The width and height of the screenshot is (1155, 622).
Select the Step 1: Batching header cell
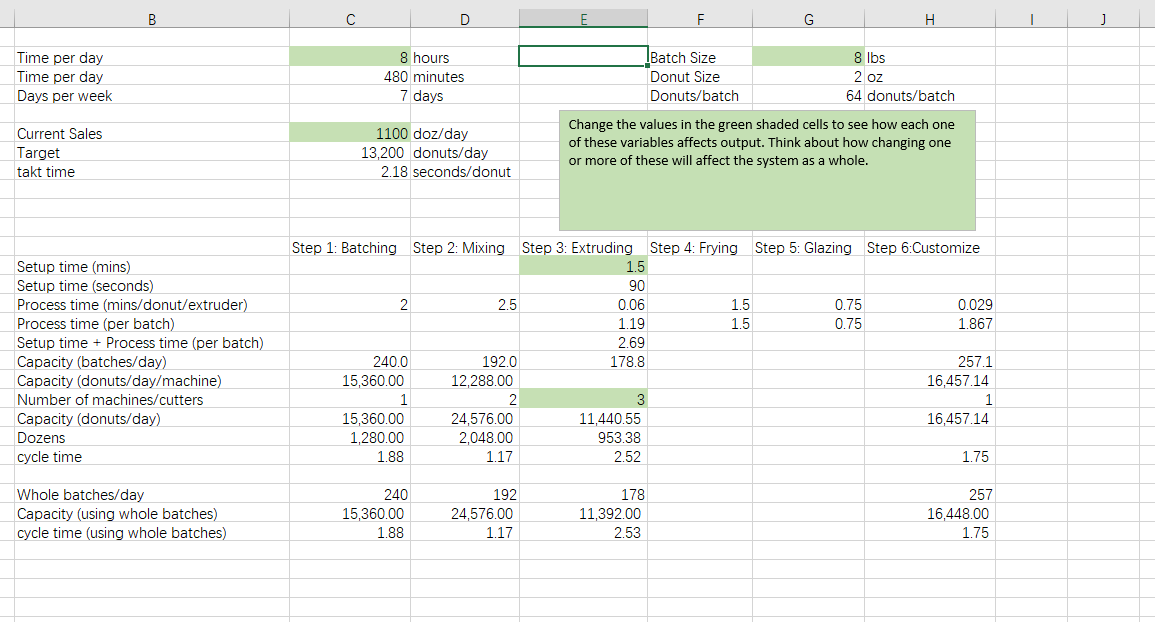pos(349,247)
